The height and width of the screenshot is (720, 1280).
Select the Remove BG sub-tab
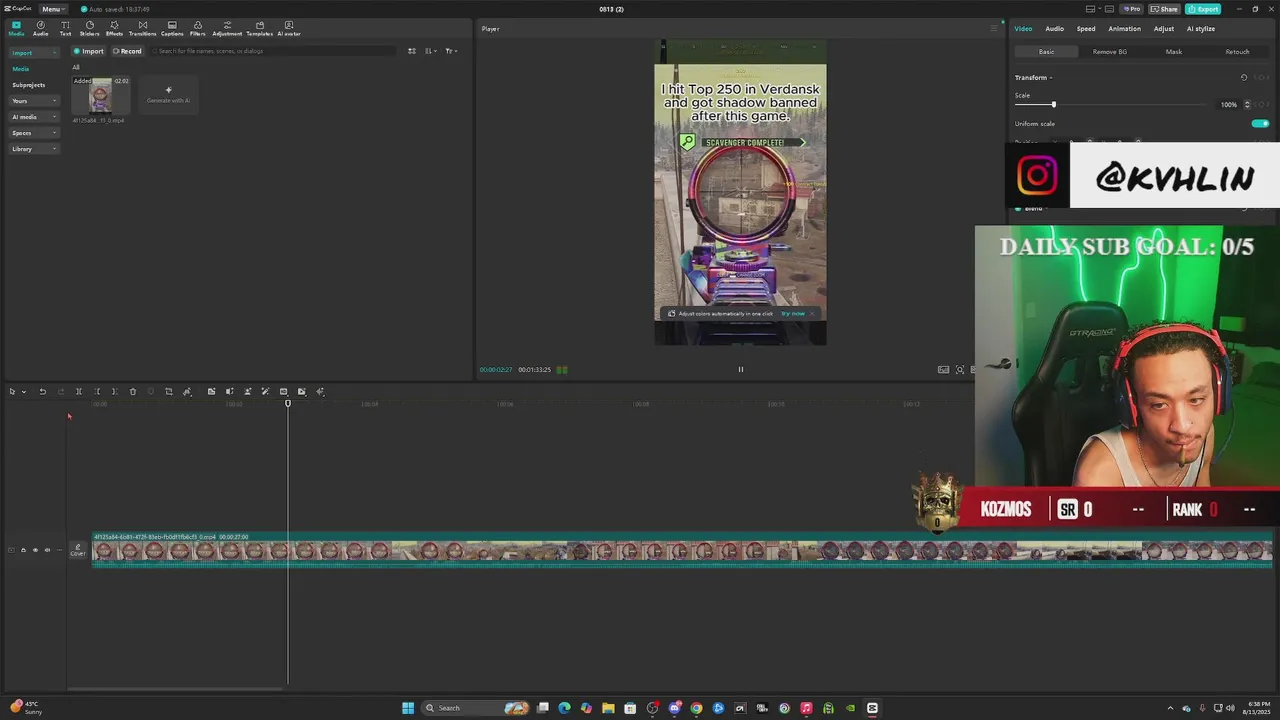pos(1110,51)
